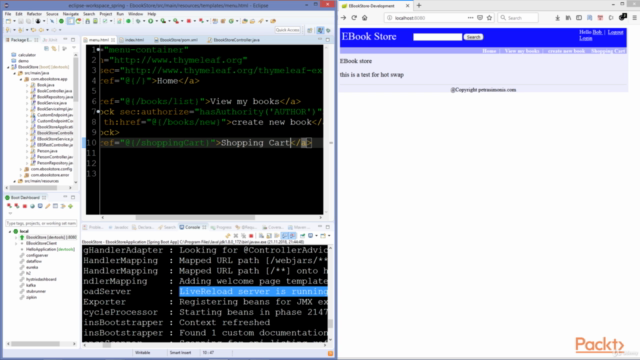The height and width of the screenshot is (360, 640).
Task: Click the open browser globe in Boot Dashboard
Action: coord(32,207)
